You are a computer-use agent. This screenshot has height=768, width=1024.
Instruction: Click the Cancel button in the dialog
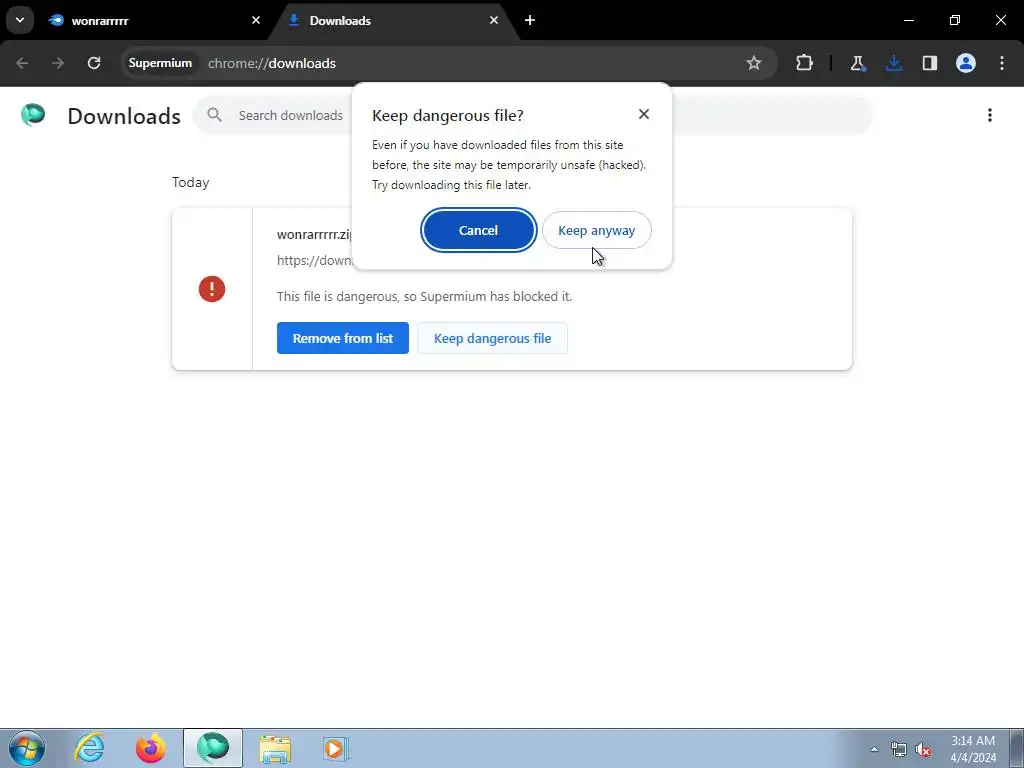pos(478,230)
